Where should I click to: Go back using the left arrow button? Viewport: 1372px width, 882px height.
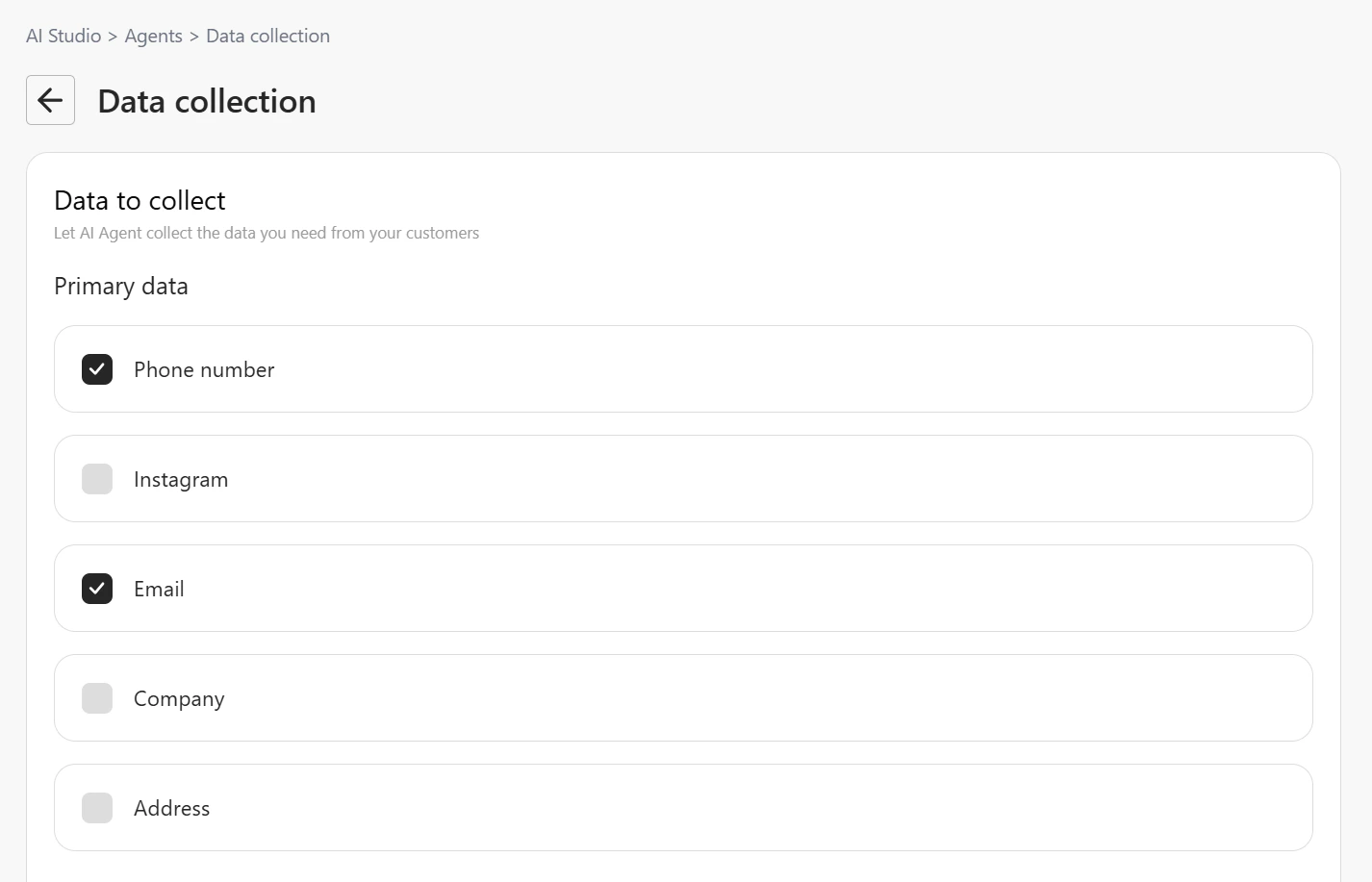50,100
